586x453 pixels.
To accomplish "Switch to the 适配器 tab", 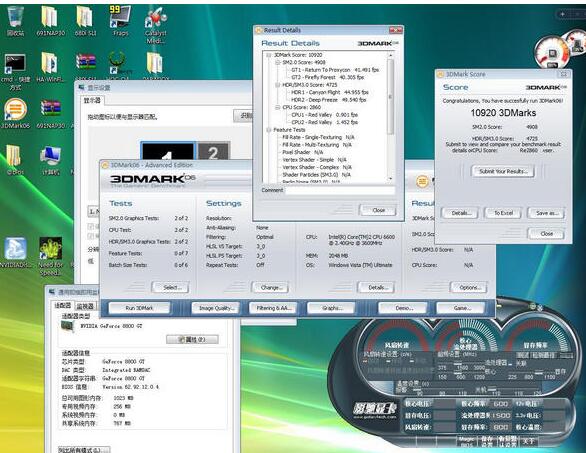I will 62,306.
